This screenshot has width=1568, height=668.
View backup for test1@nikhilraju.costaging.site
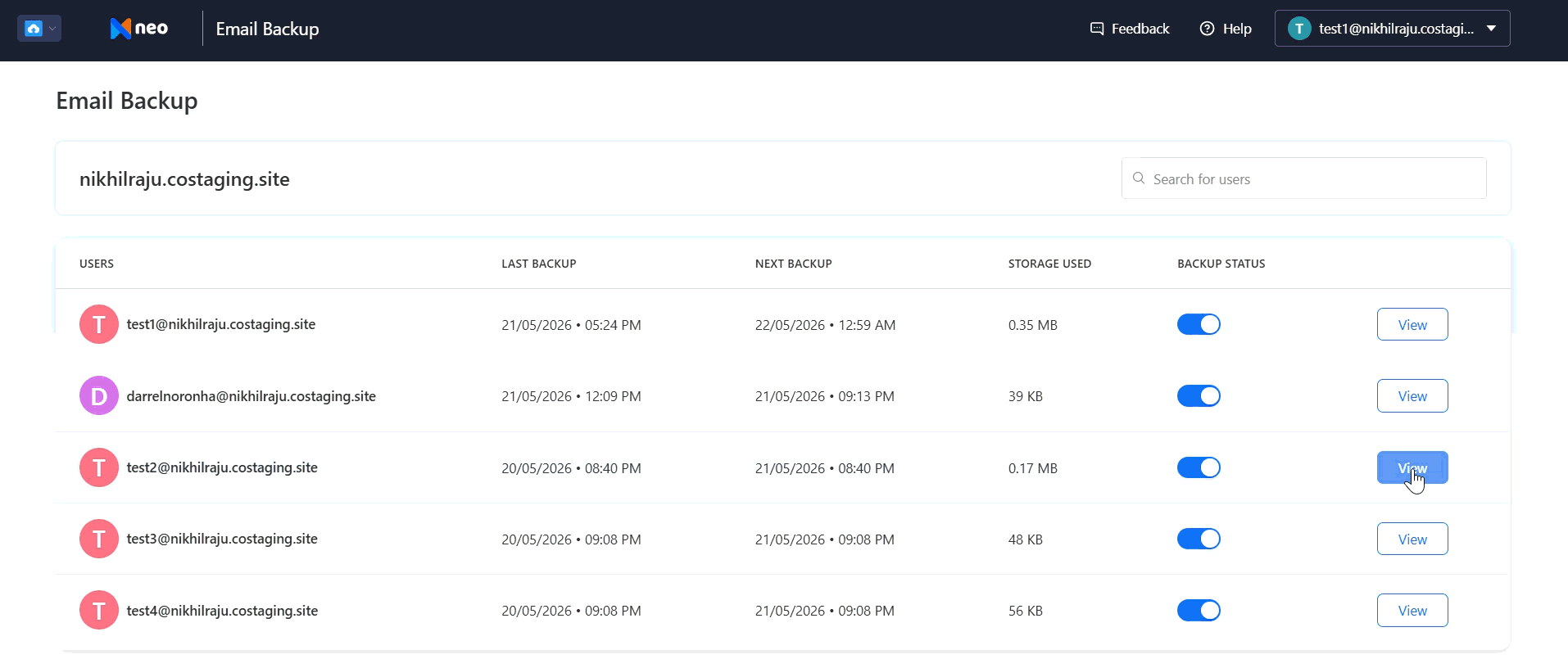[x=1412, y=324]
